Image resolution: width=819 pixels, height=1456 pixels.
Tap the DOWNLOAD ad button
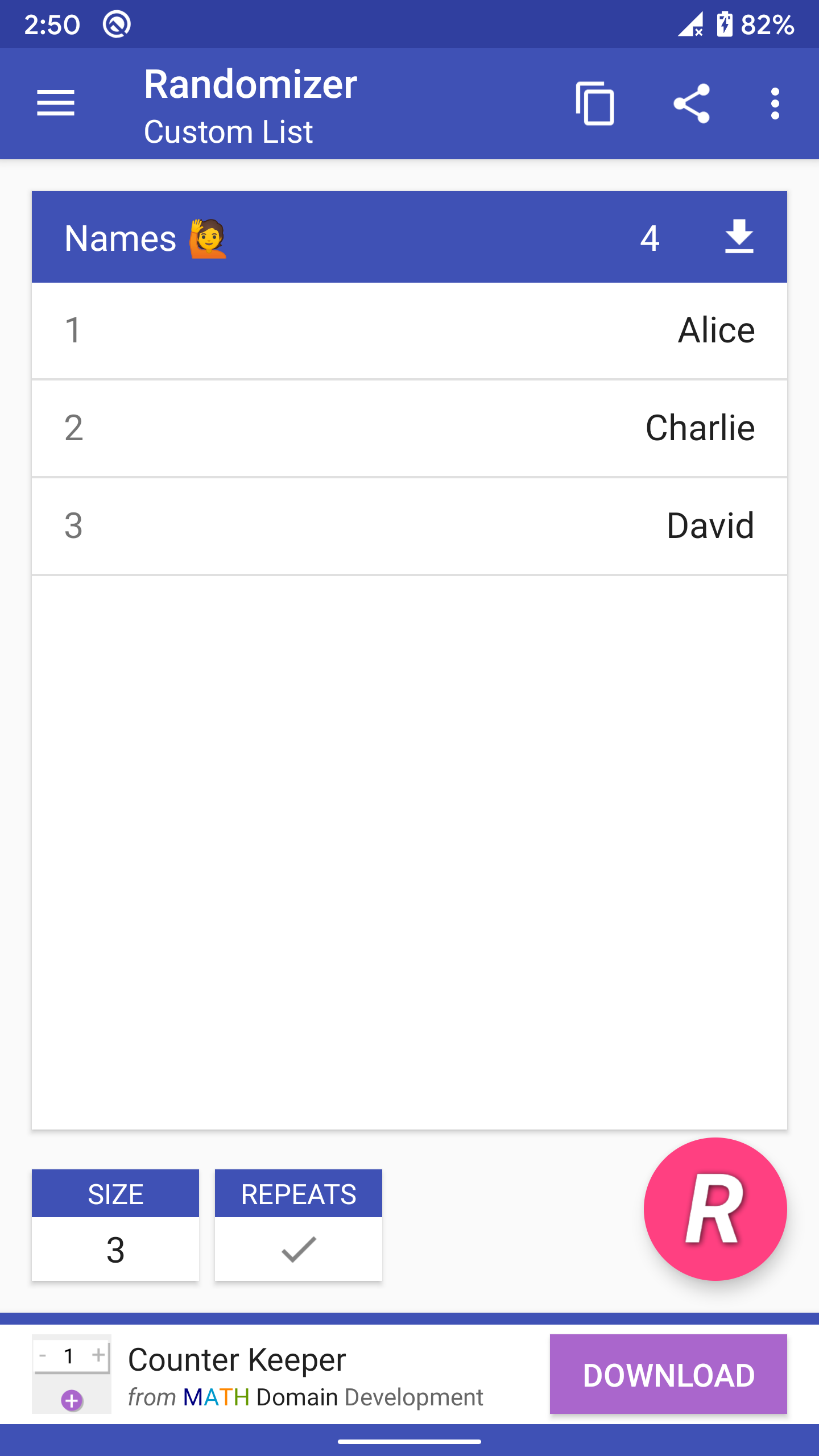(668, 1374)
